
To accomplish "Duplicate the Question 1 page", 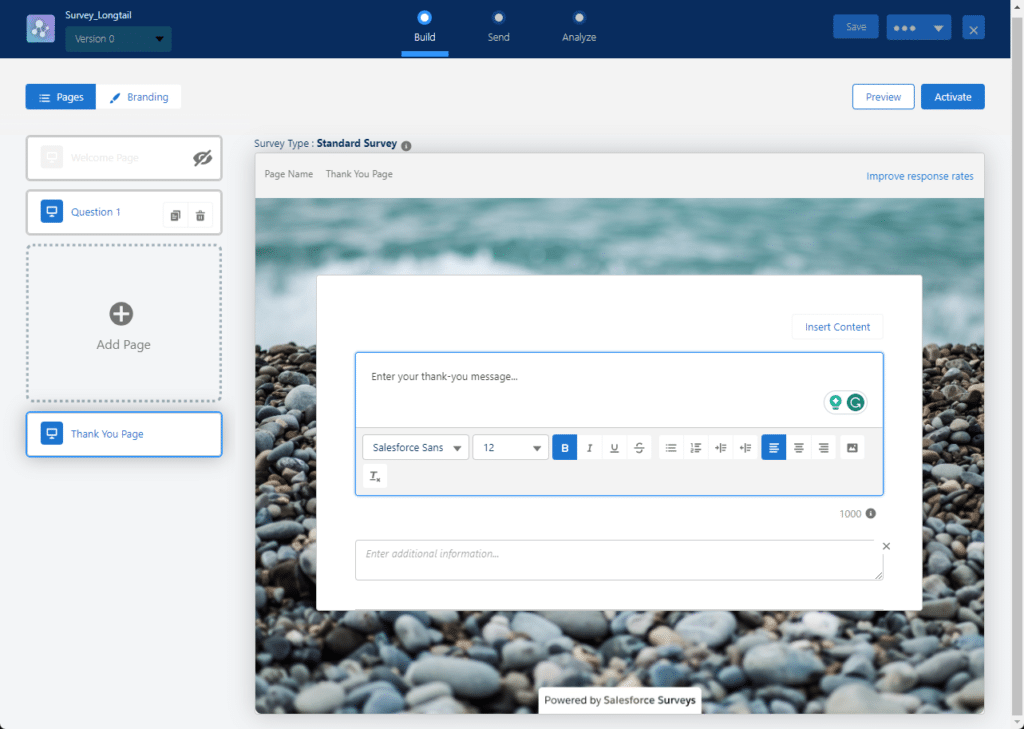I will point(175,215).
